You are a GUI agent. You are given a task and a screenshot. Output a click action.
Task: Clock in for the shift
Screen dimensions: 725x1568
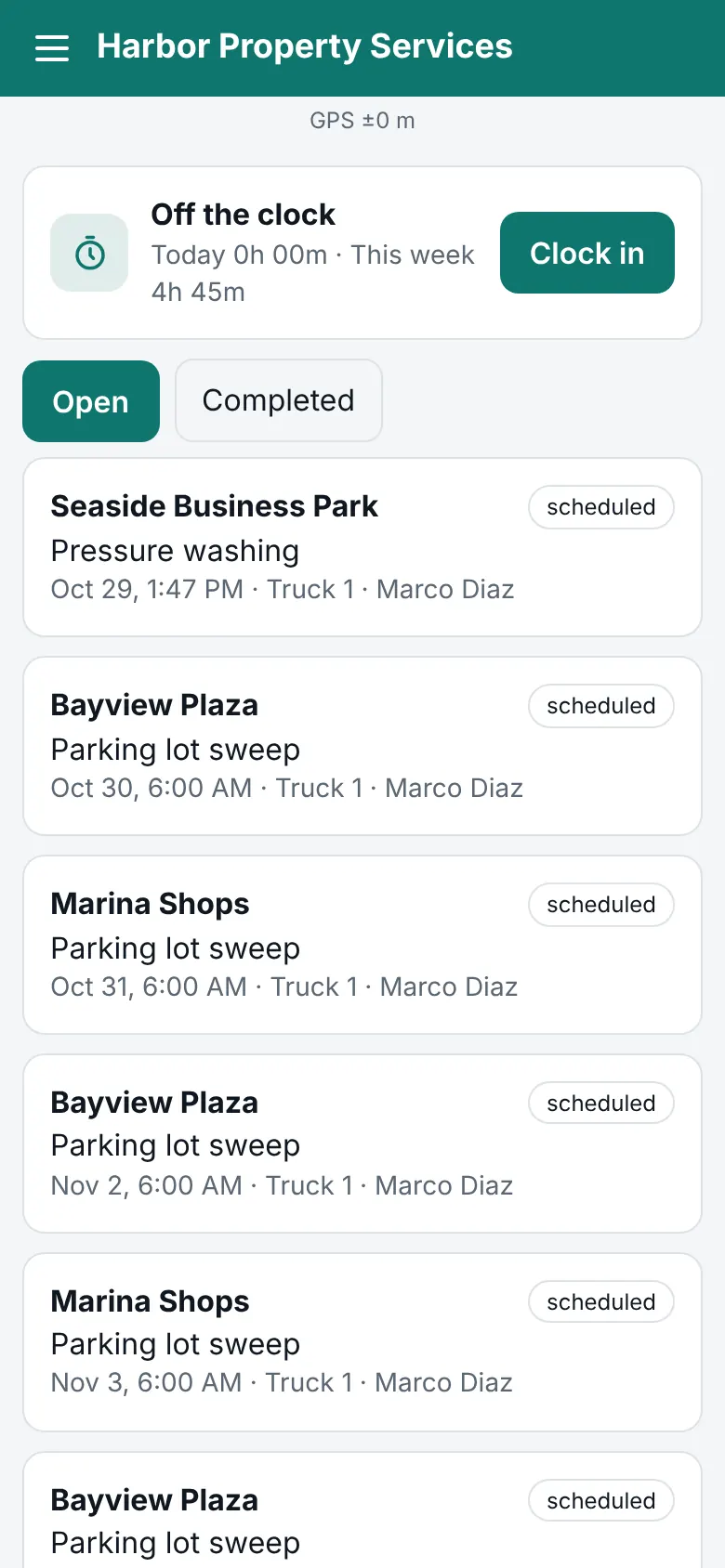tap(587, 253)
